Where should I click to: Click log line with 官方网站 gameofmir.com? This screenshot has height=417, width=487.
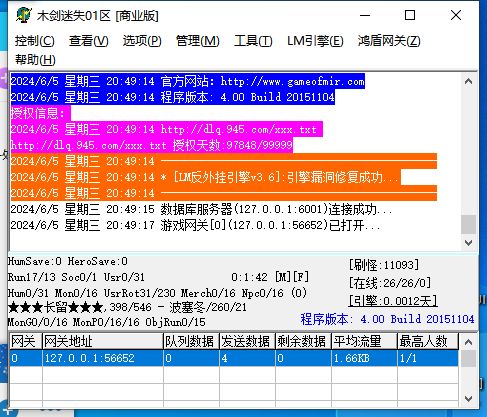pyautogui.click(x=188, y=81)
